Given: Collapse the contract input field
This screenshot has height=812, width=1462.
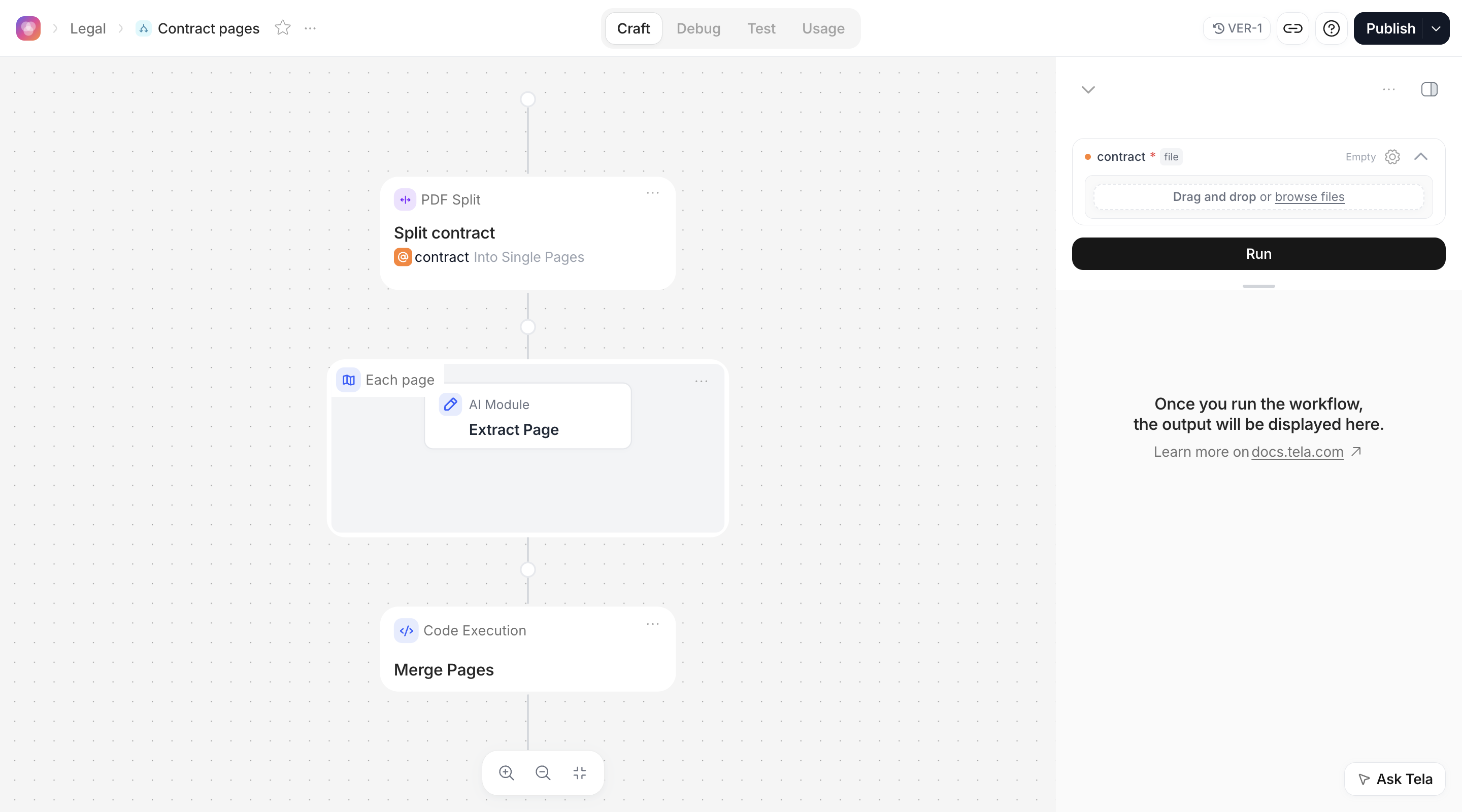Looking at the screenshot, I should point(1420,157).
